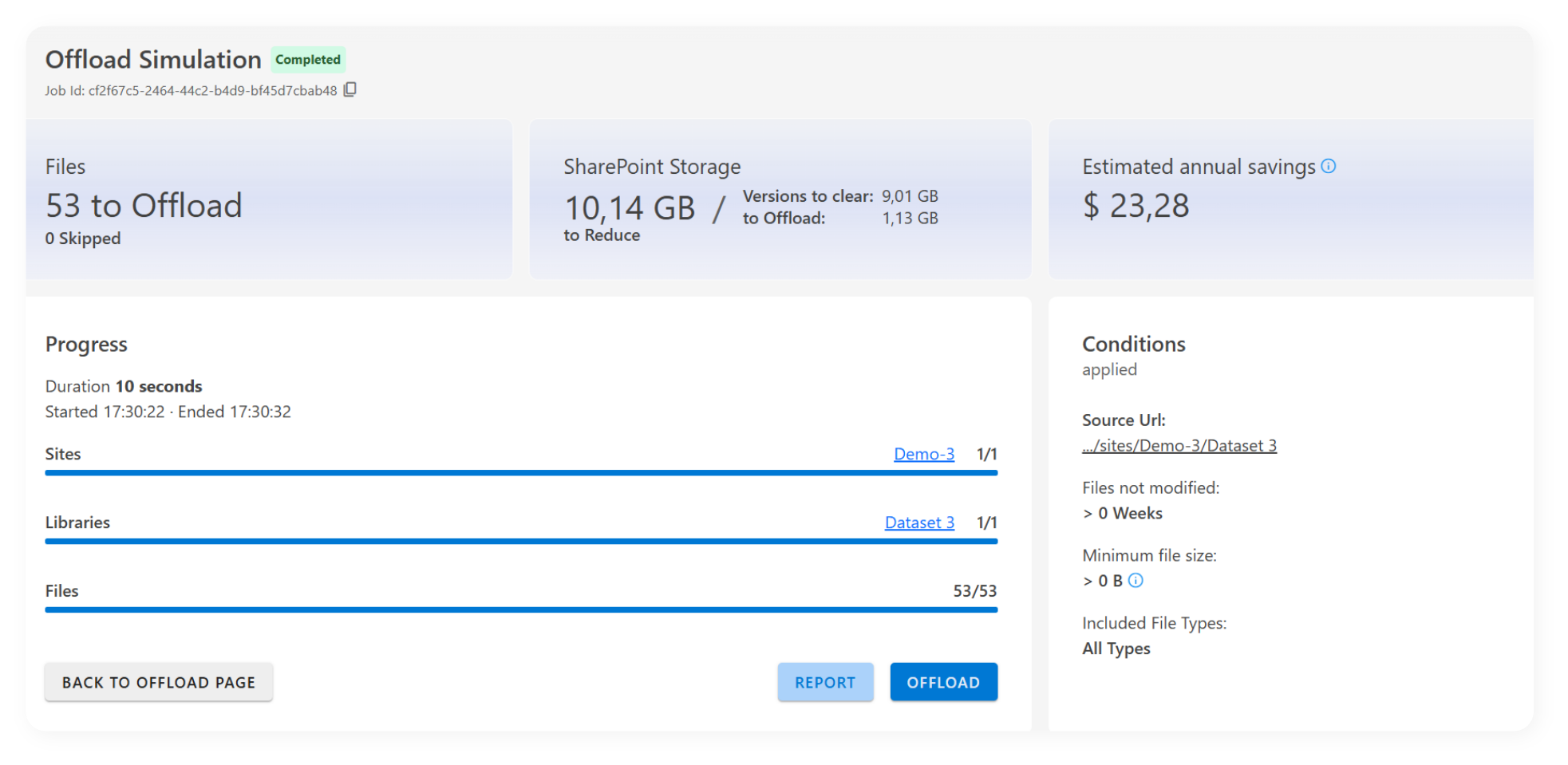Select the Job Id text string
The height and width of the screenshot is (765, 1568).
tap(211, 91)
